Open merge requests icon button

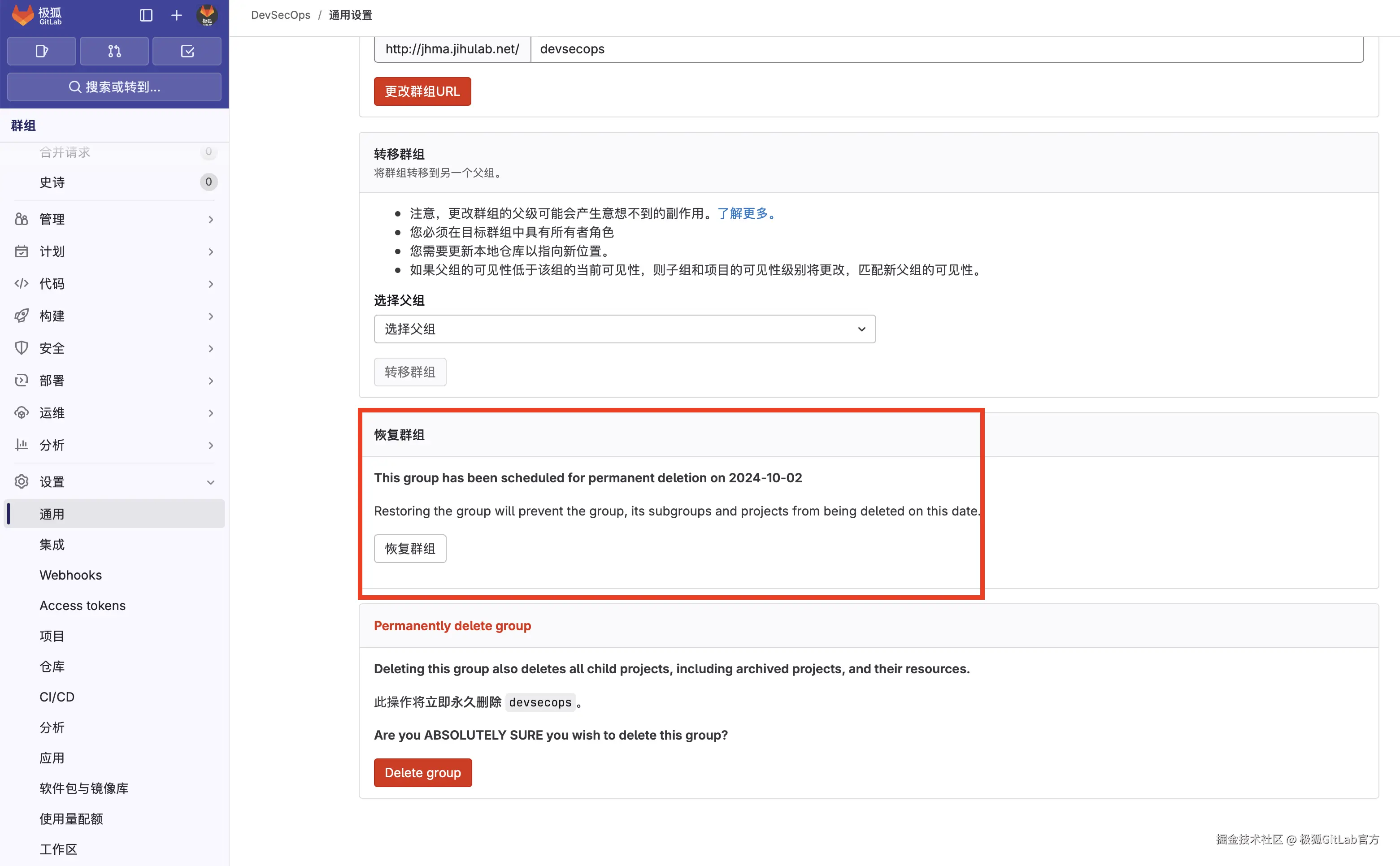(x=114, y=52)
